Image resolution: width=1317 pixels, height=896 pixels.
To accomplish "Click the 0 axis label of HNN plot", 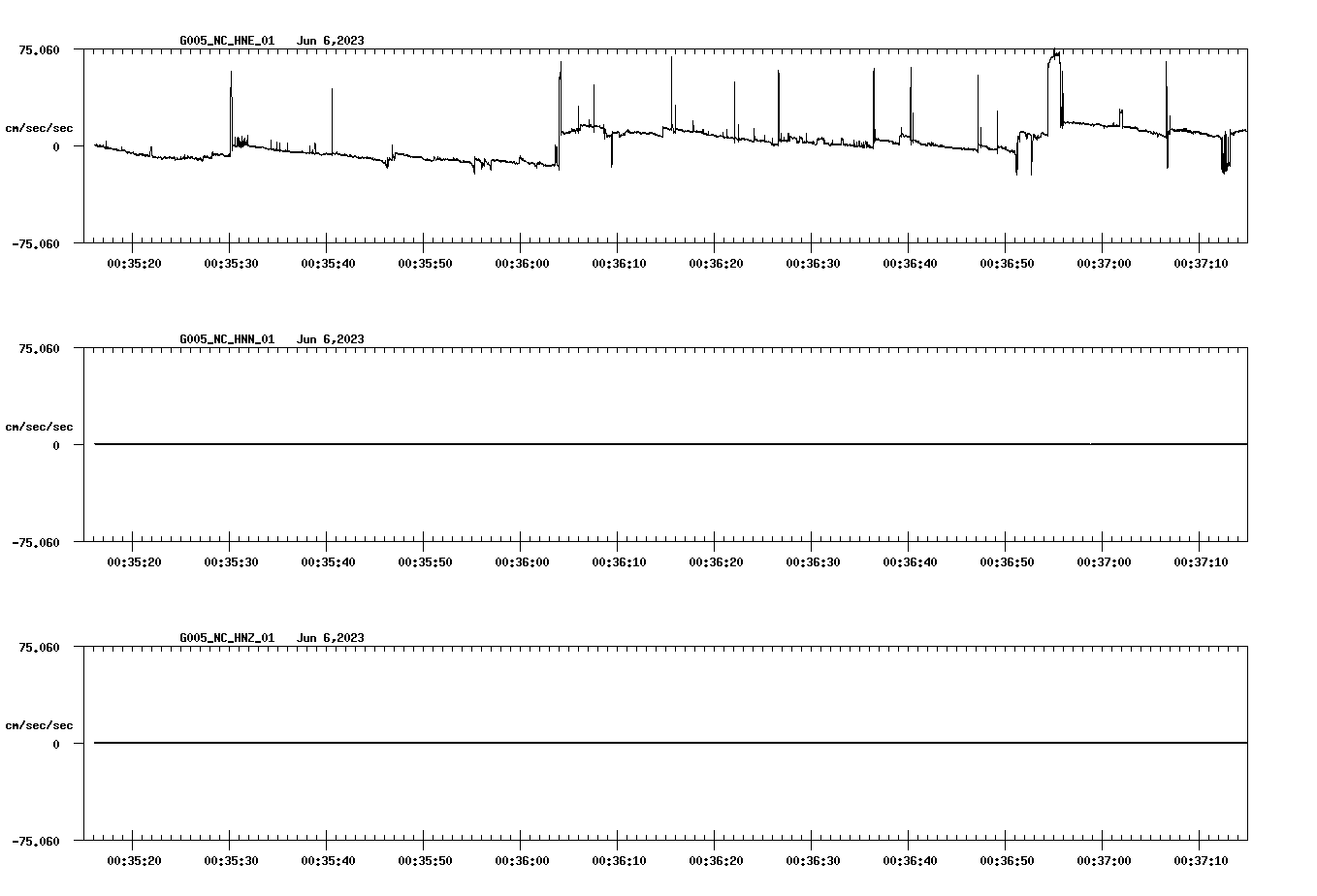I will (56, 445).
